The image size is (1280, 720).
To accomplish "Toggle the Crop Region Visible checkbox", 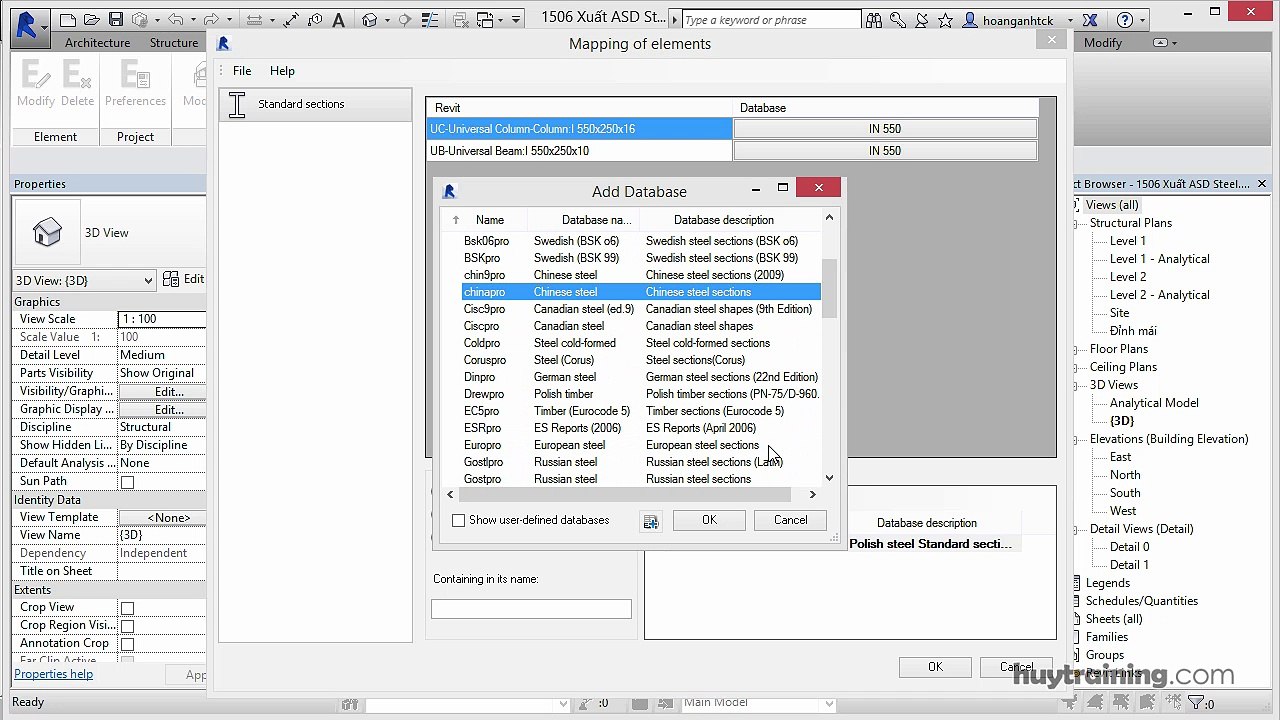I will pos(127,626).
